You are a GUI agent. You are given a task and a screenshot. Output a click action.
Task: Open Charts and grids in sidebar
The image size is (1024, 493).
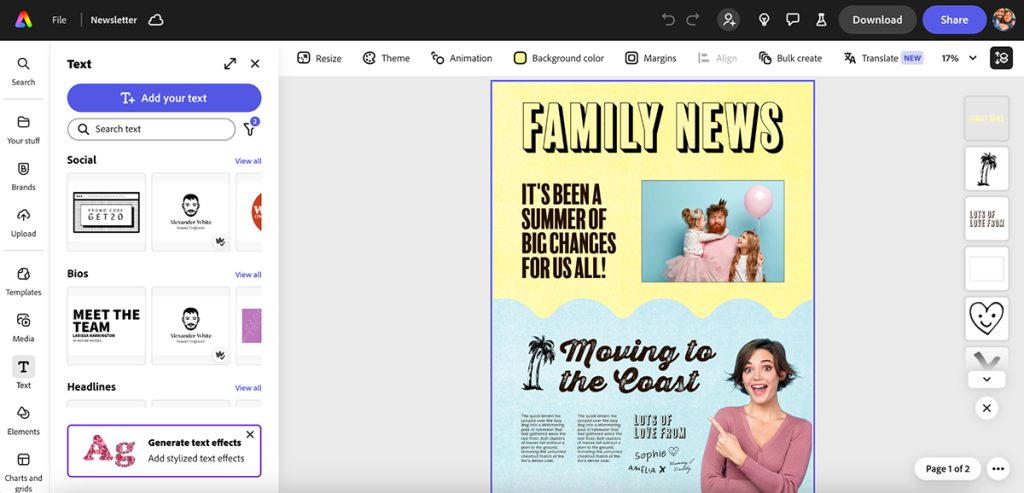pos(24,471)
